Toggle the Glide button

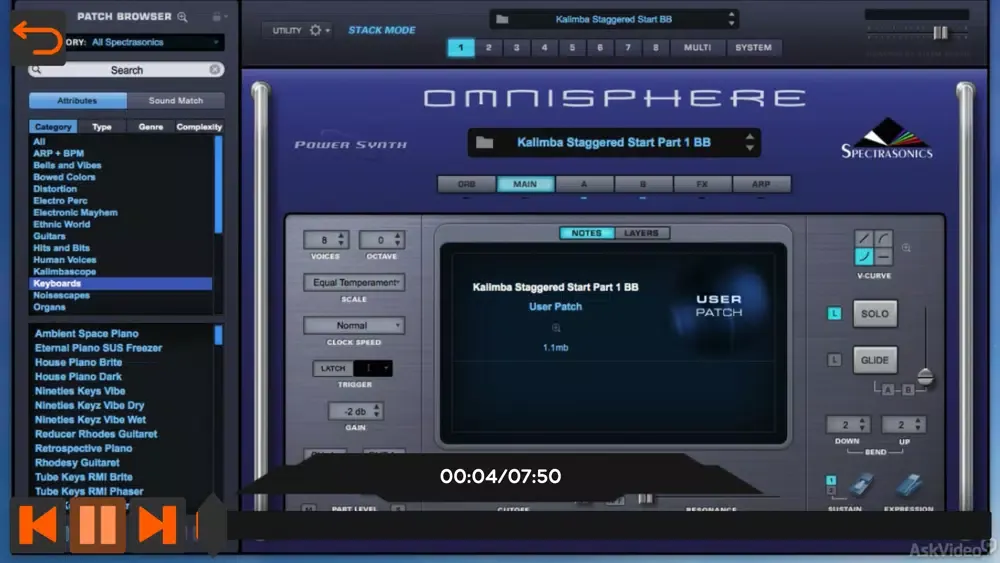(x=875, y=360)
